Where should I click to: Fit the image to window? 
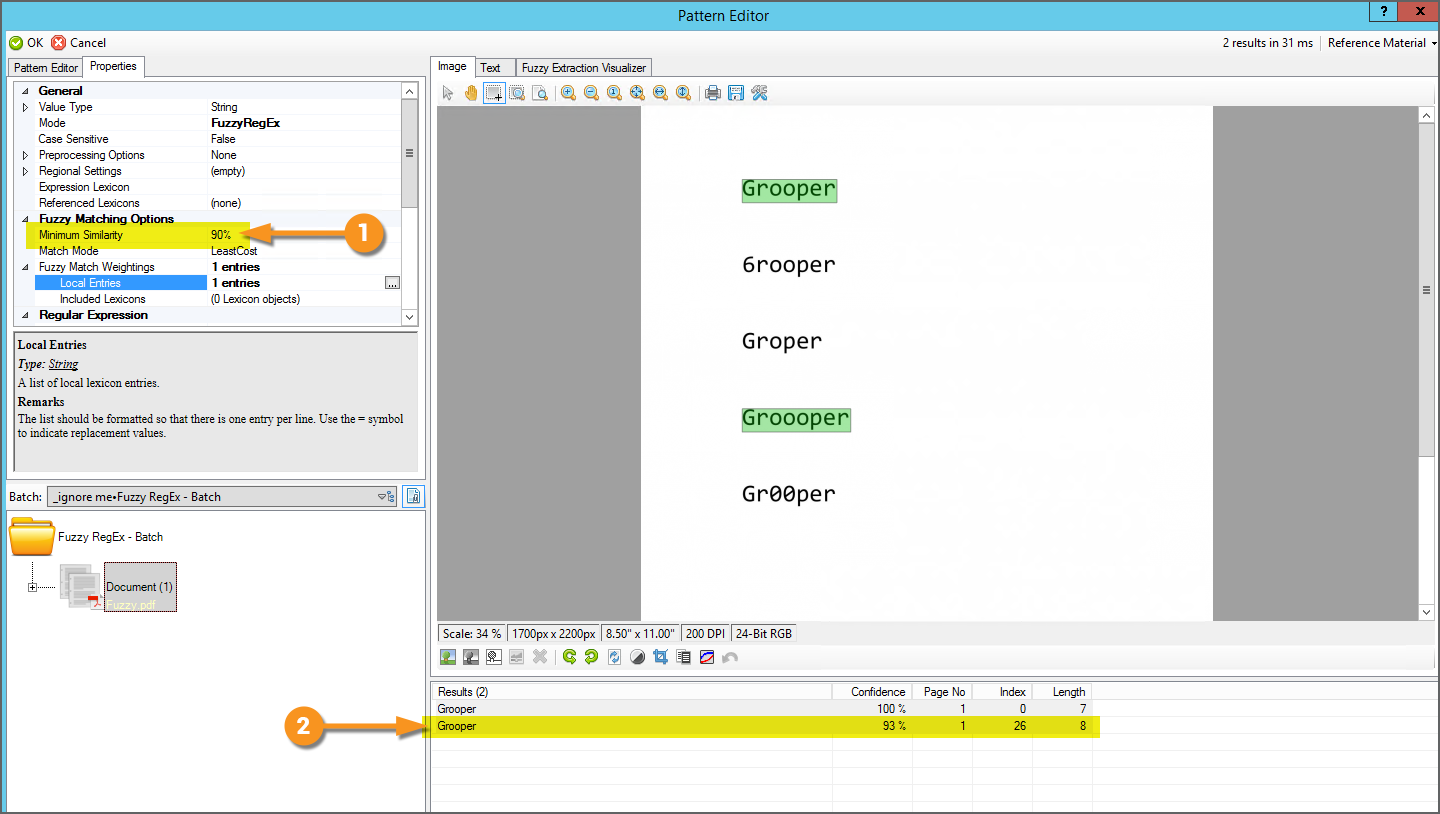(637, 93)
